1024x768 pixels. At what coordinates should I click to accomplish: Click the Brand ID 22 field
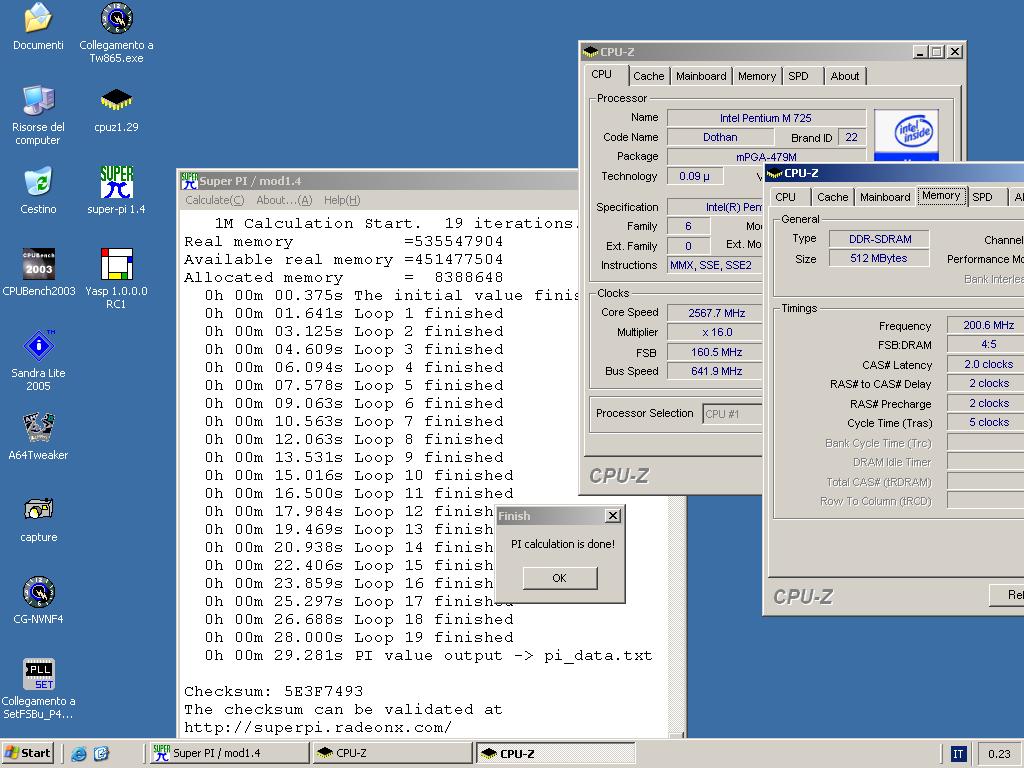click(x=852, y=137)
